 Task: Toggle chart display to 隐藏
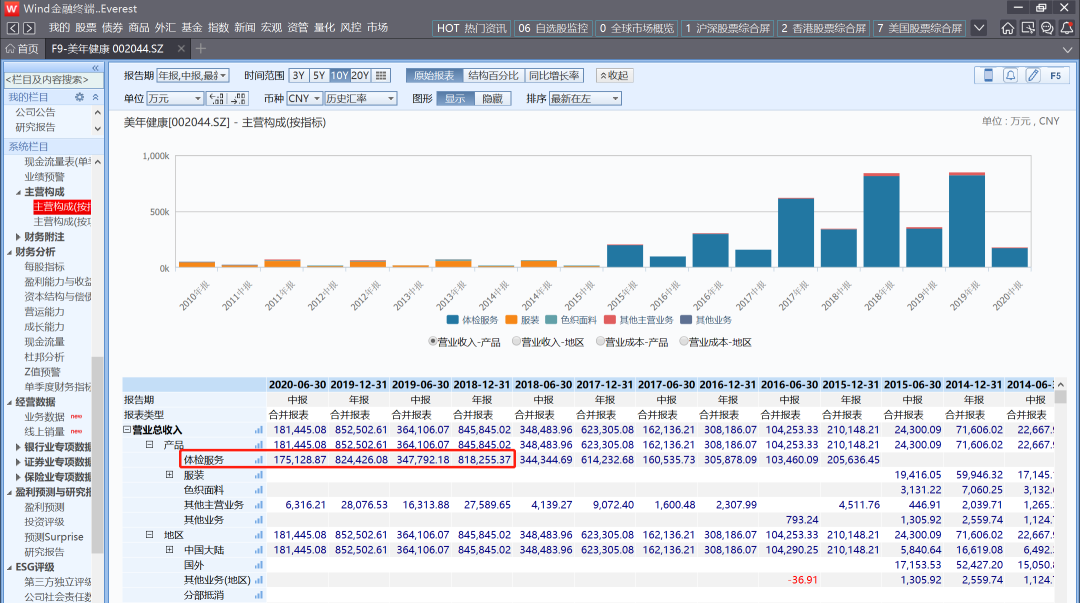click(x=492, y=99)
